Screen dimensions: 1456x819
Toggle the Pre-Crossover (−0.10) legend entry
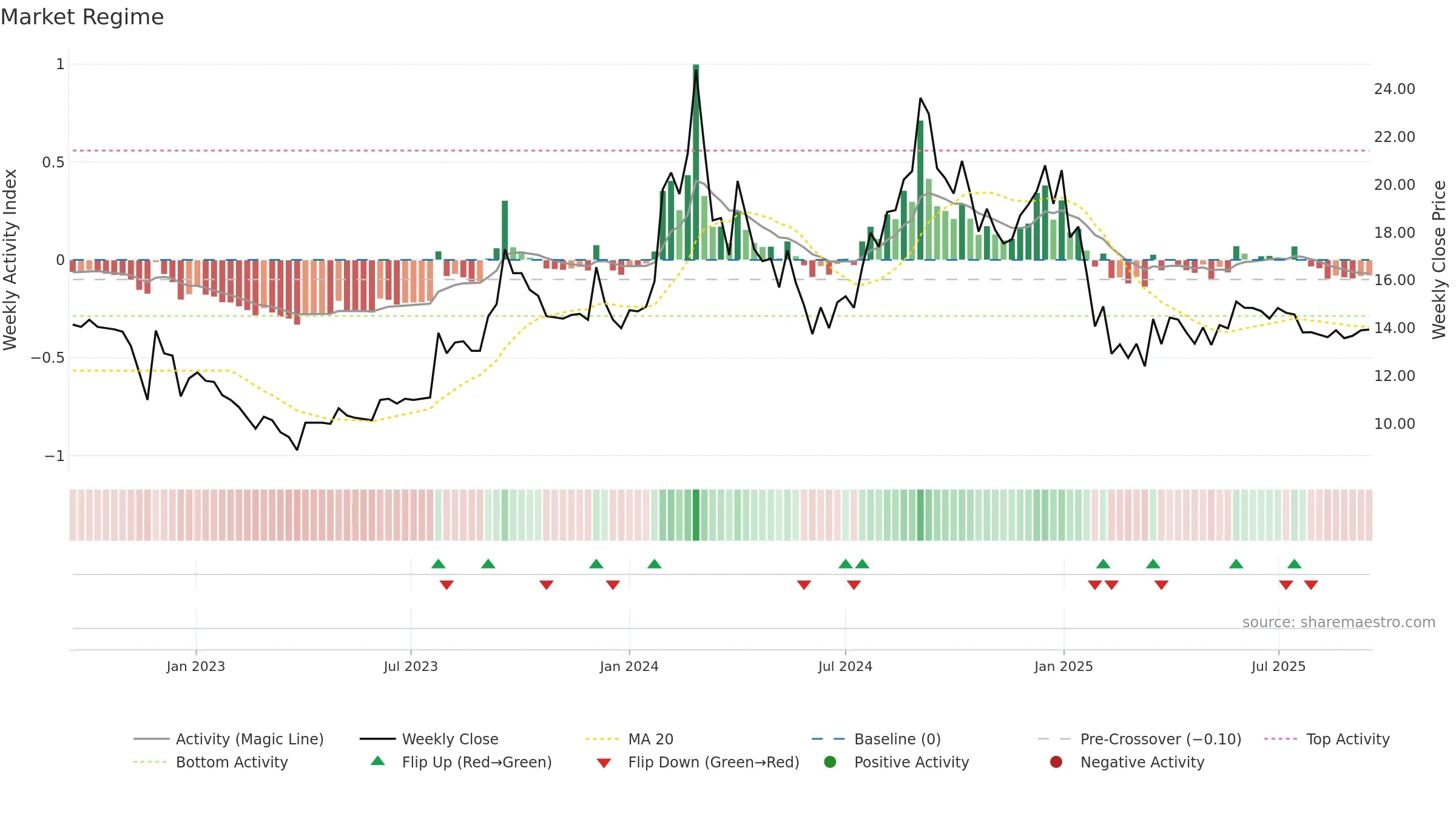[1139, 739]
